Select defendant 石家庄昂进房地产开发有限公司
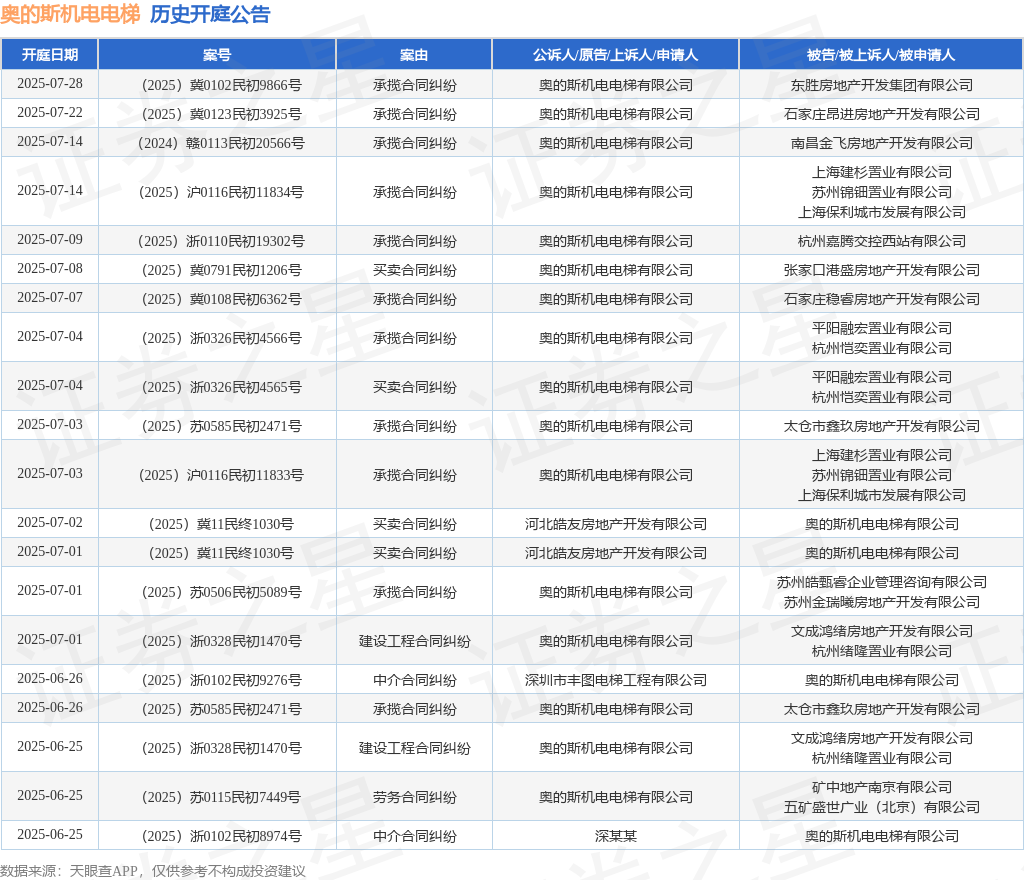Image resolution: width=1024 pixels, height=880 pixels. 882,114
